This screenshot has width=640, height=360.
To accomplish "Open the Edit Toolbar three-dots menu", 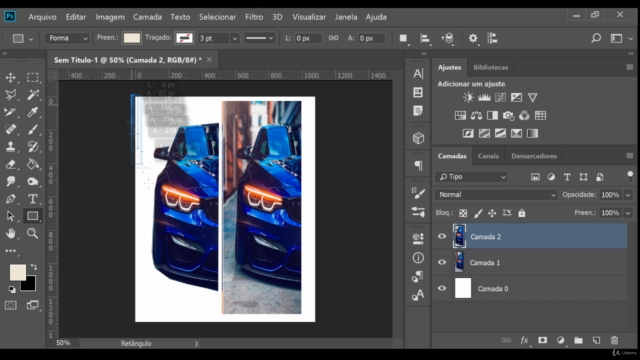I will pos(11,251).
